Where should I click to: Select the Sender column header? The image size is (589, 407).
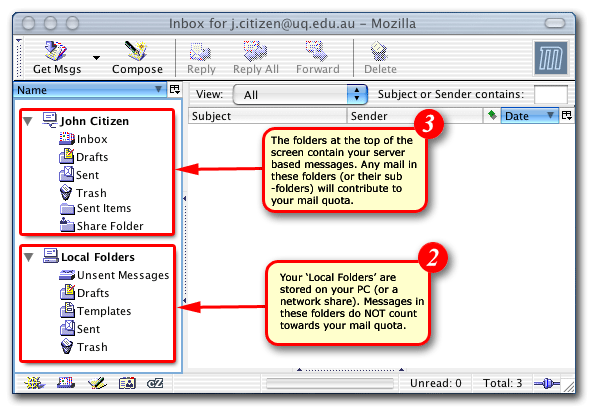tap(414, 116)
